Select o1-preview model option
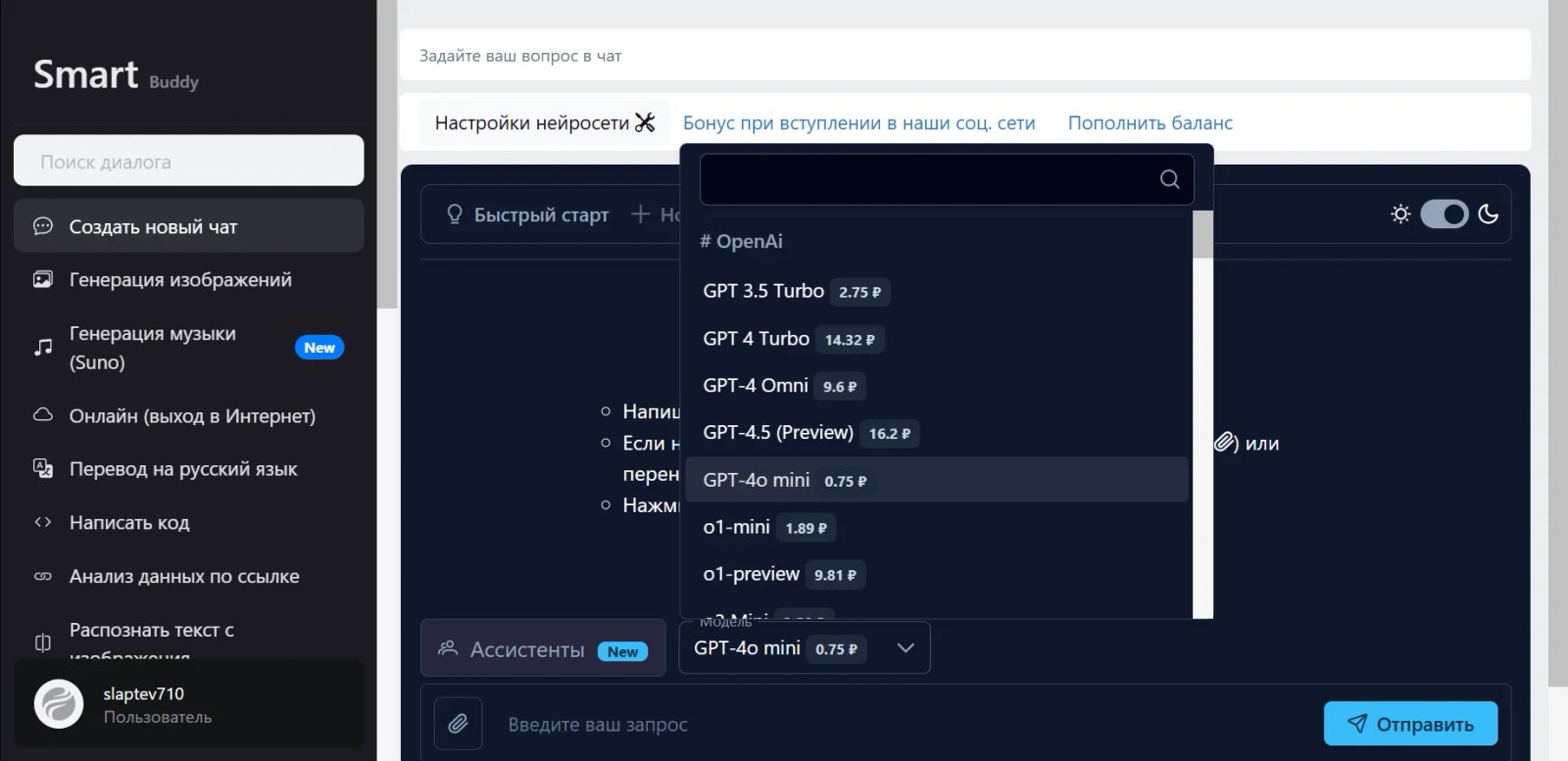Image resolution: width=1568 pixels, height=761 pixels. pos(937,574)
